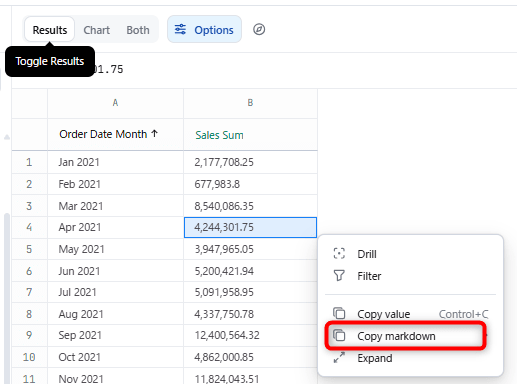Select the Jun 2021 cell
517x384 pixels.
pyautogui.click(x=115, y=271)
